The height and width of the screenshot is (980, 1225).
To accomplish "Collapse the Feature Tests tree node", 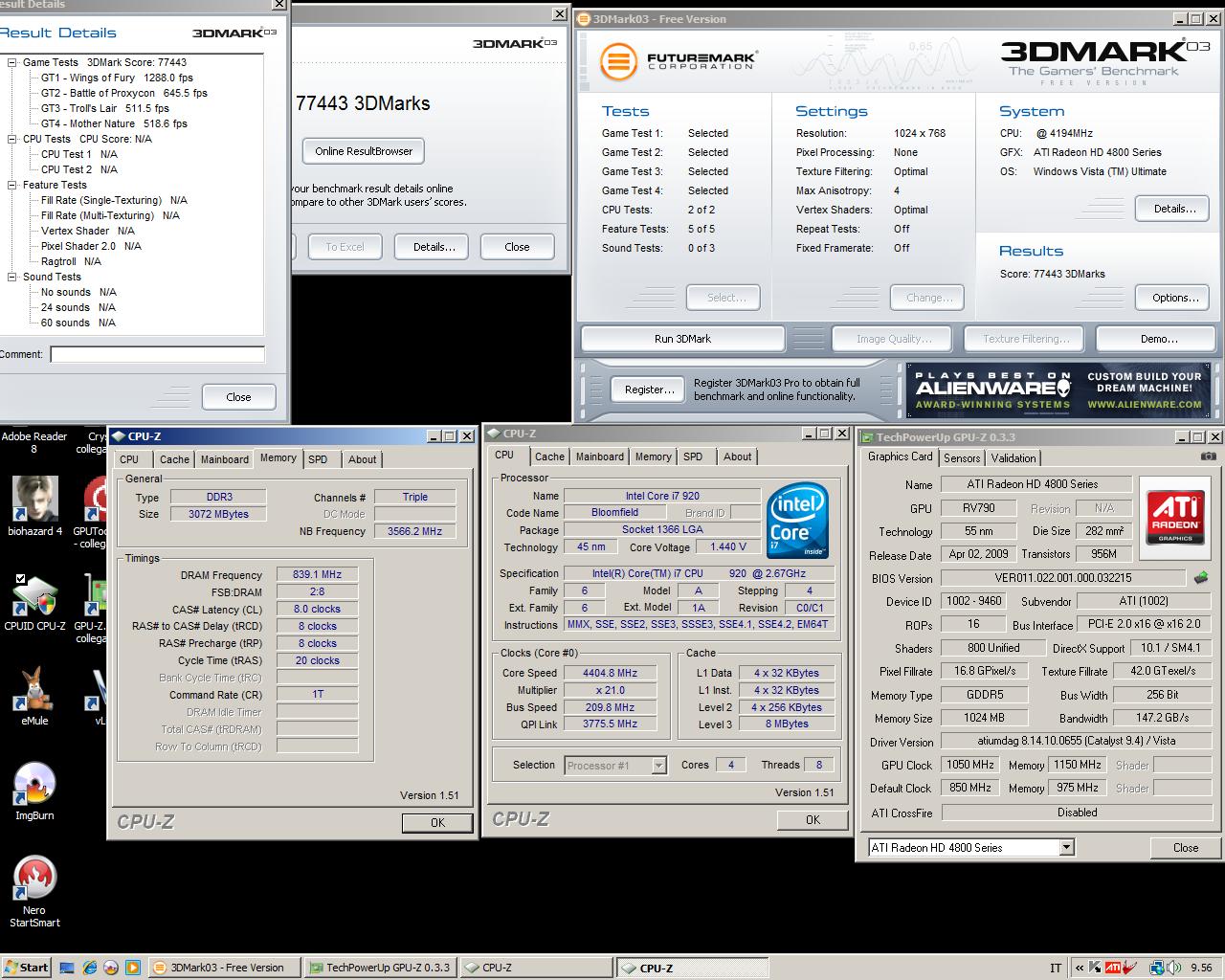I will coord(12,185).
